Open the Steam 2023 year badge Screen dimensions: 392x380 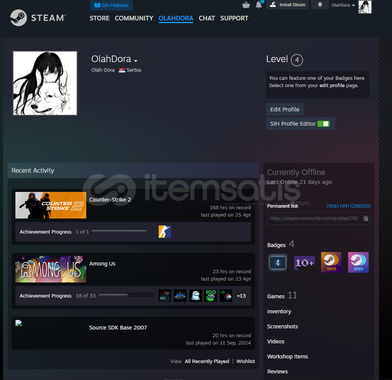point(331,262)
